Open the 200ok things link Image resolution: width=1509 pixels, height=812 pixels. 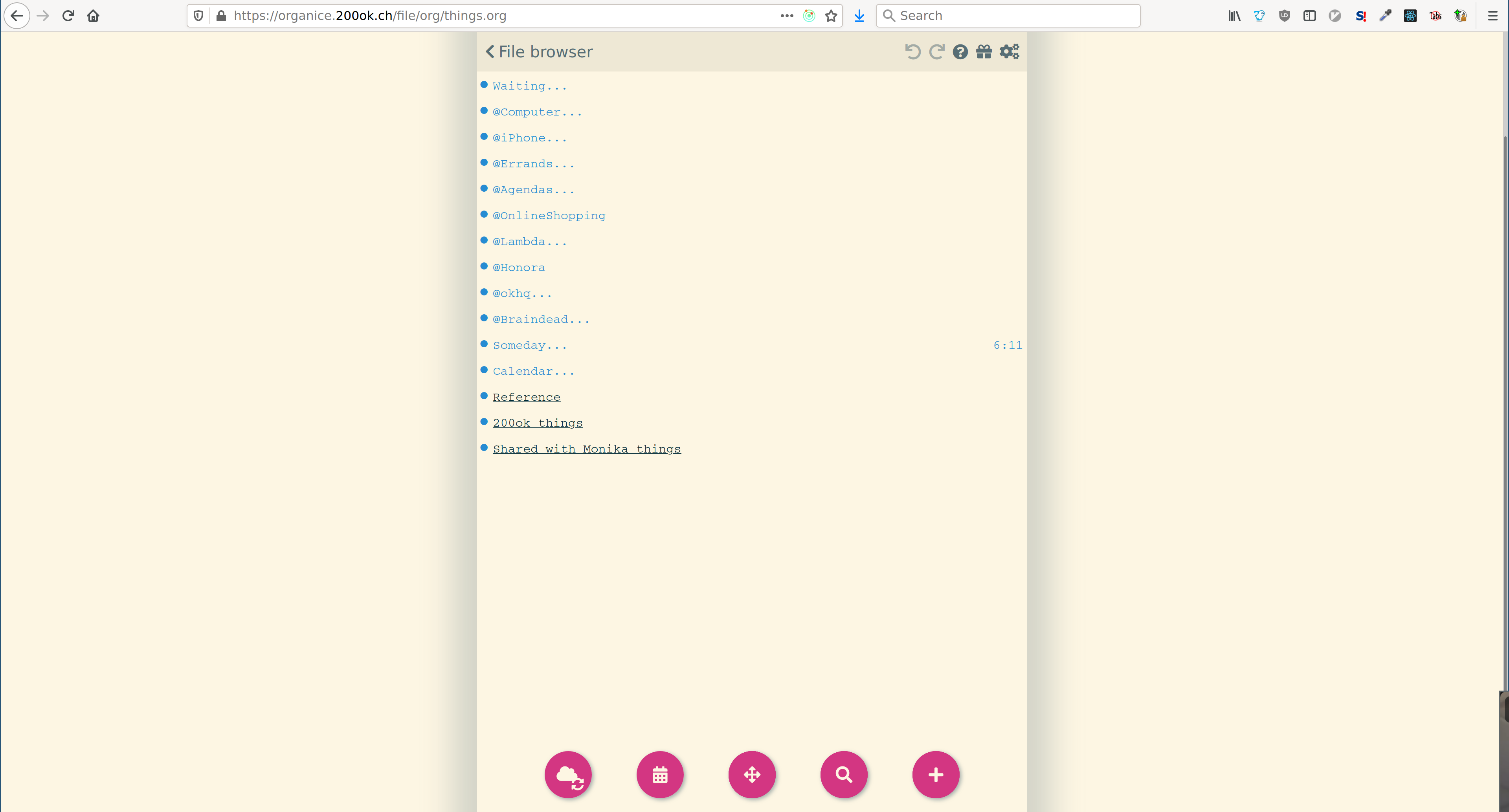pyautogui.click(x=538, y=422)
